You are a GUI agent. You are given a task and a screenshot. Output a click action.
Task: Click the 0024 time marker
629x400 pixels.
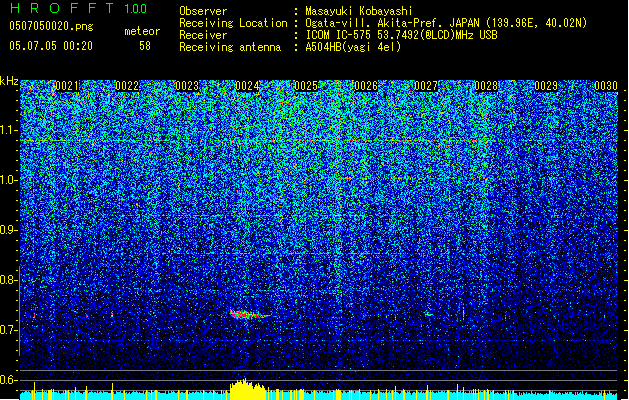247,86
